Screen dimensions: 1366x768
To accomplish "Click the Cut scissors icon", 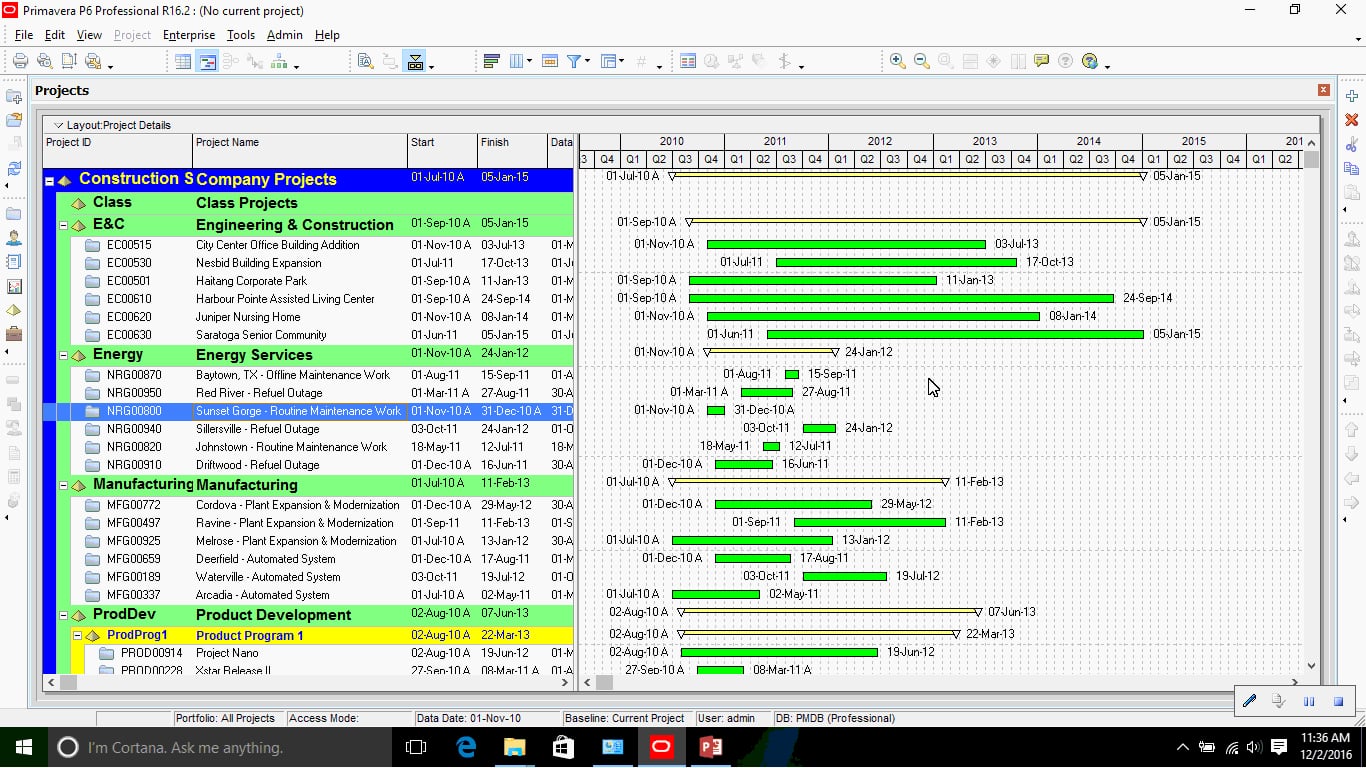I will (1352, 144).
